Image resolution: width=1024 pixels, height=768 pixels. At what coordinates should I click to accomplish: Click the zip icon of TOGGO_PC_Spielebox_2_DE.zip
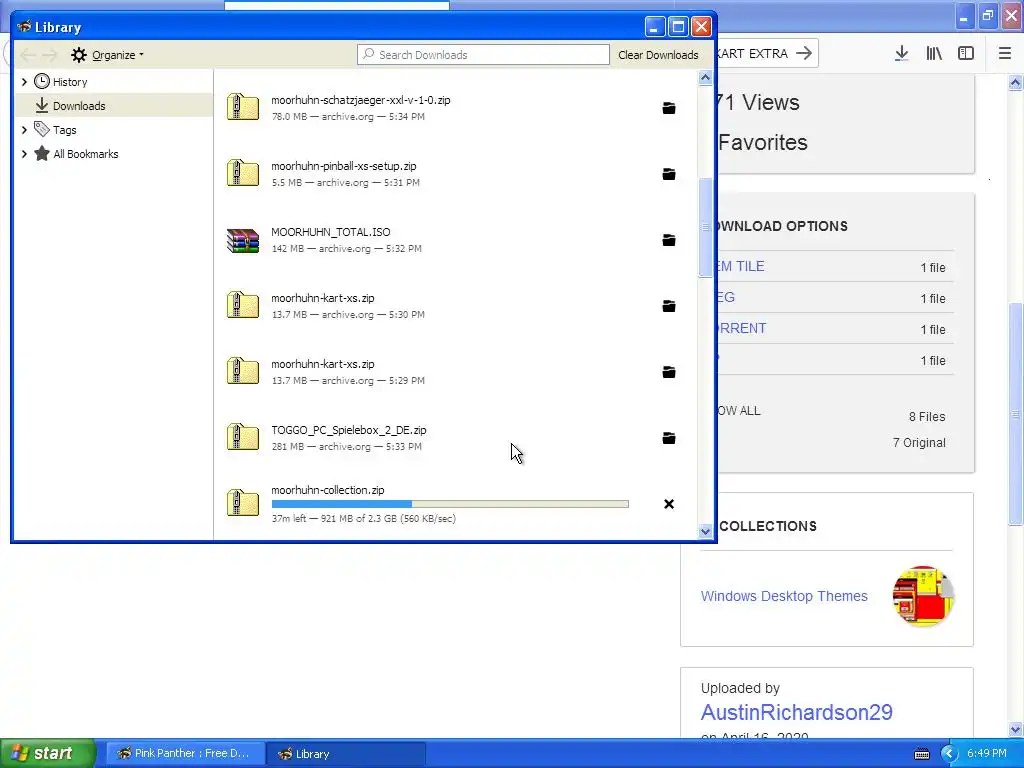[243, 438]
